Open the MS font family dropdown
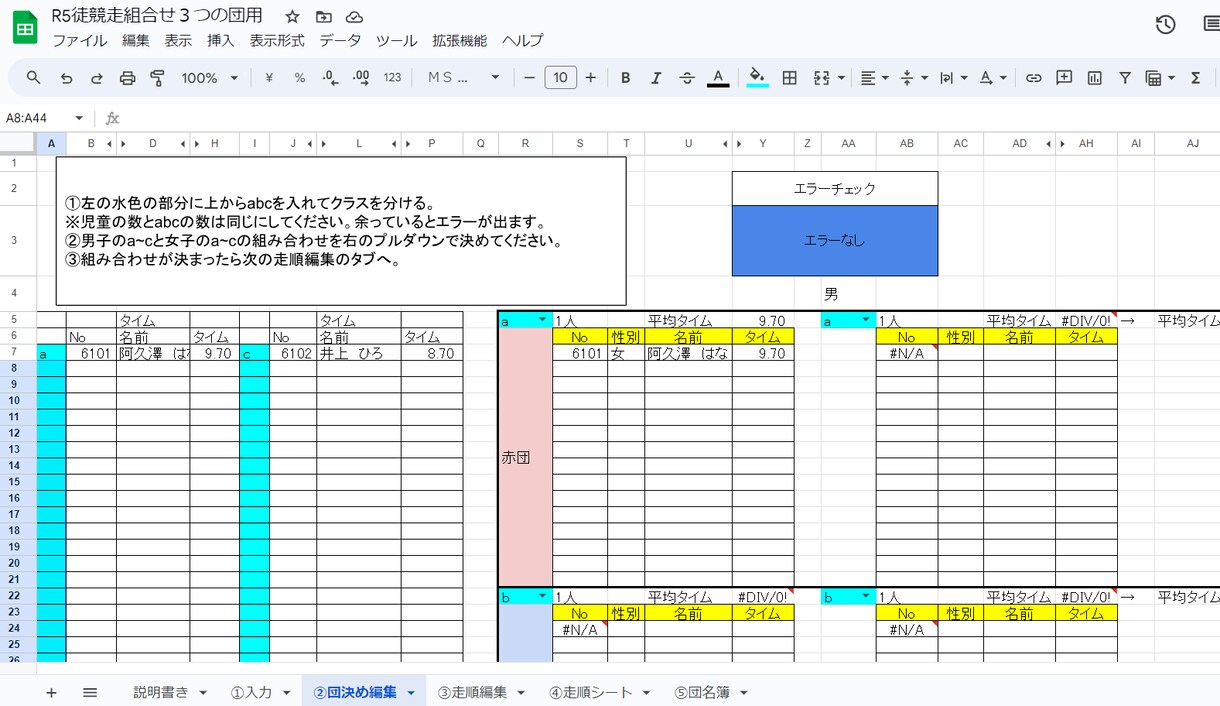 tap(464, 78)
